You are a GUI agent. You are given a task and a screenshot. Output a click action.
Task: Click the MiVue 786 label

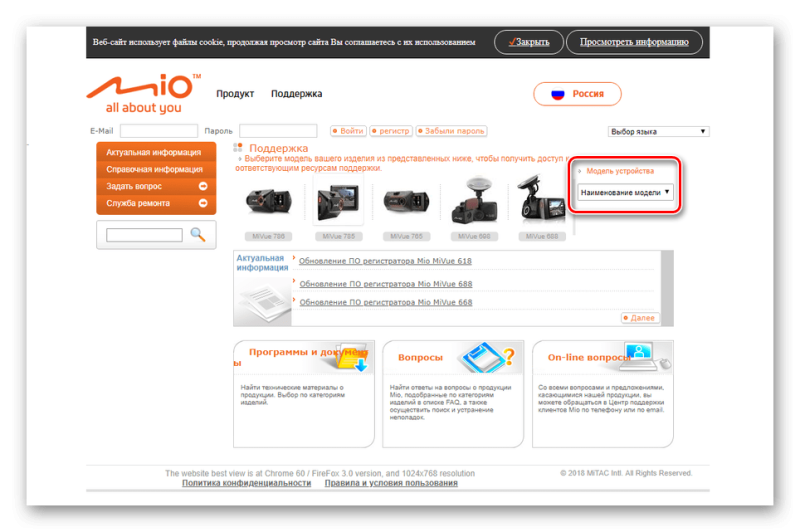tap(268, 236)
